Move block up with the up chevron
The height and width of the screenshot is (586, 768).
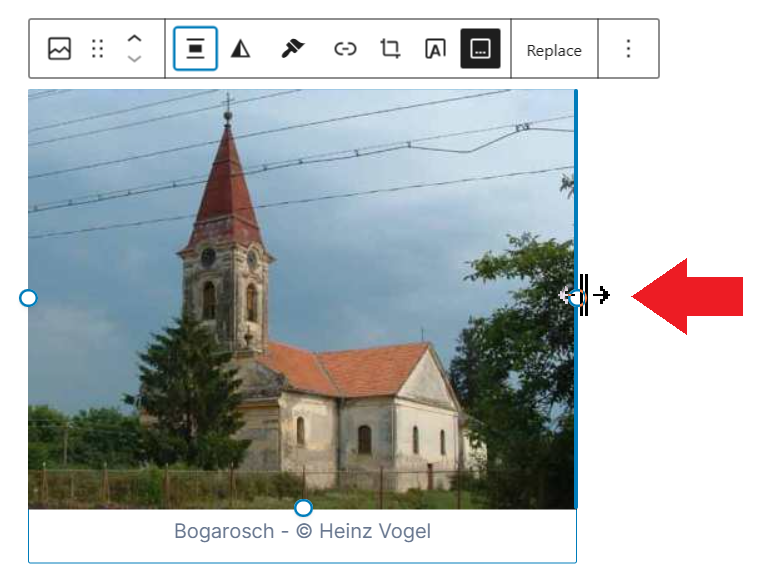[x=134, y=39]
